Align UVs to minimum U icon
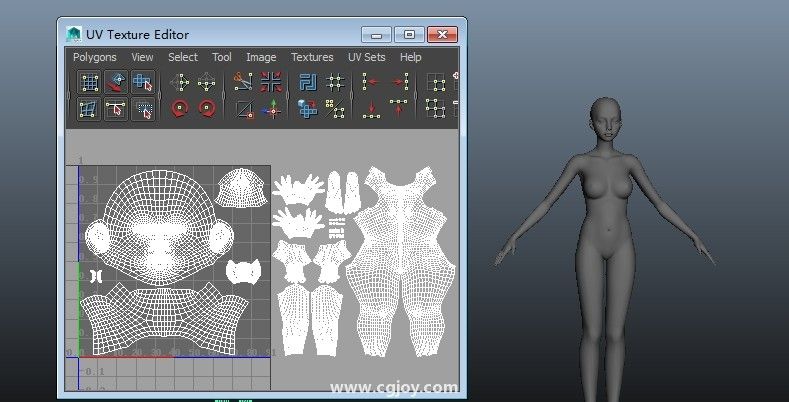This screenshot has width=789, height=402. tap(371, 82)
